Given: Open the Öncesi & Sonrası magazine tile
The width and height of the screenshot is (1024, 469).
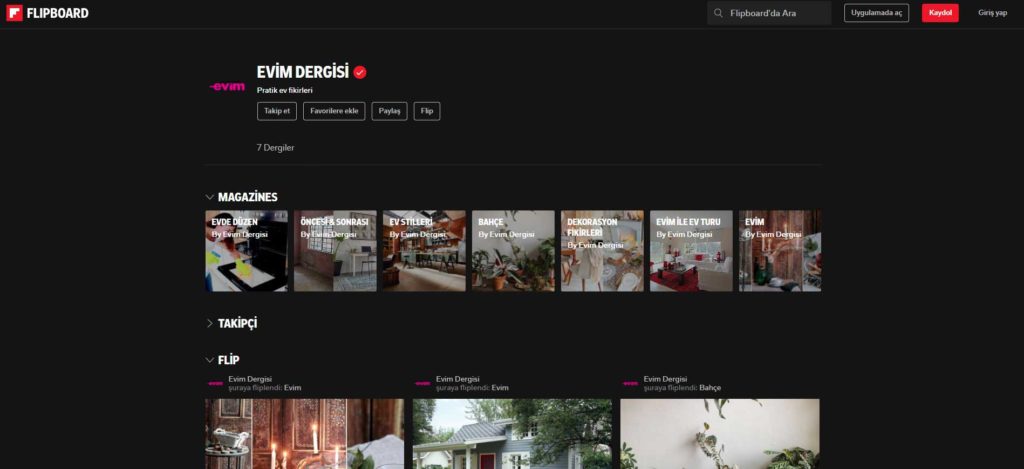Looking at the screenshot, I should click(335, 251).
